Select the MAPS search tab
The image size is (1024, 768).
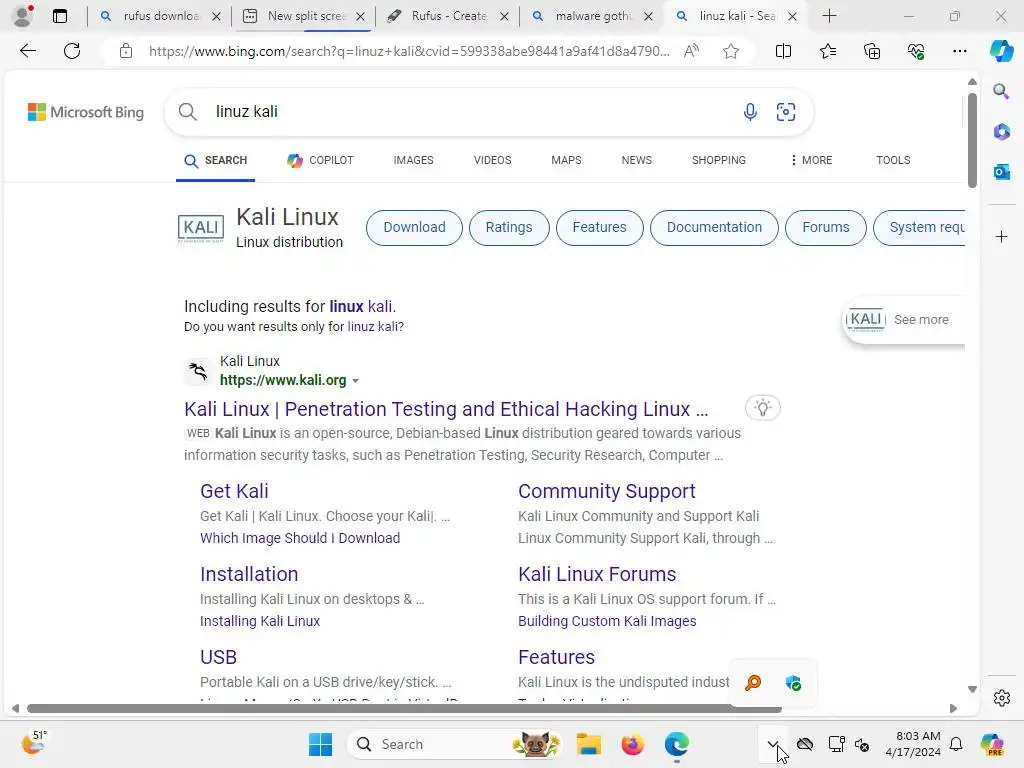point(566,160)
